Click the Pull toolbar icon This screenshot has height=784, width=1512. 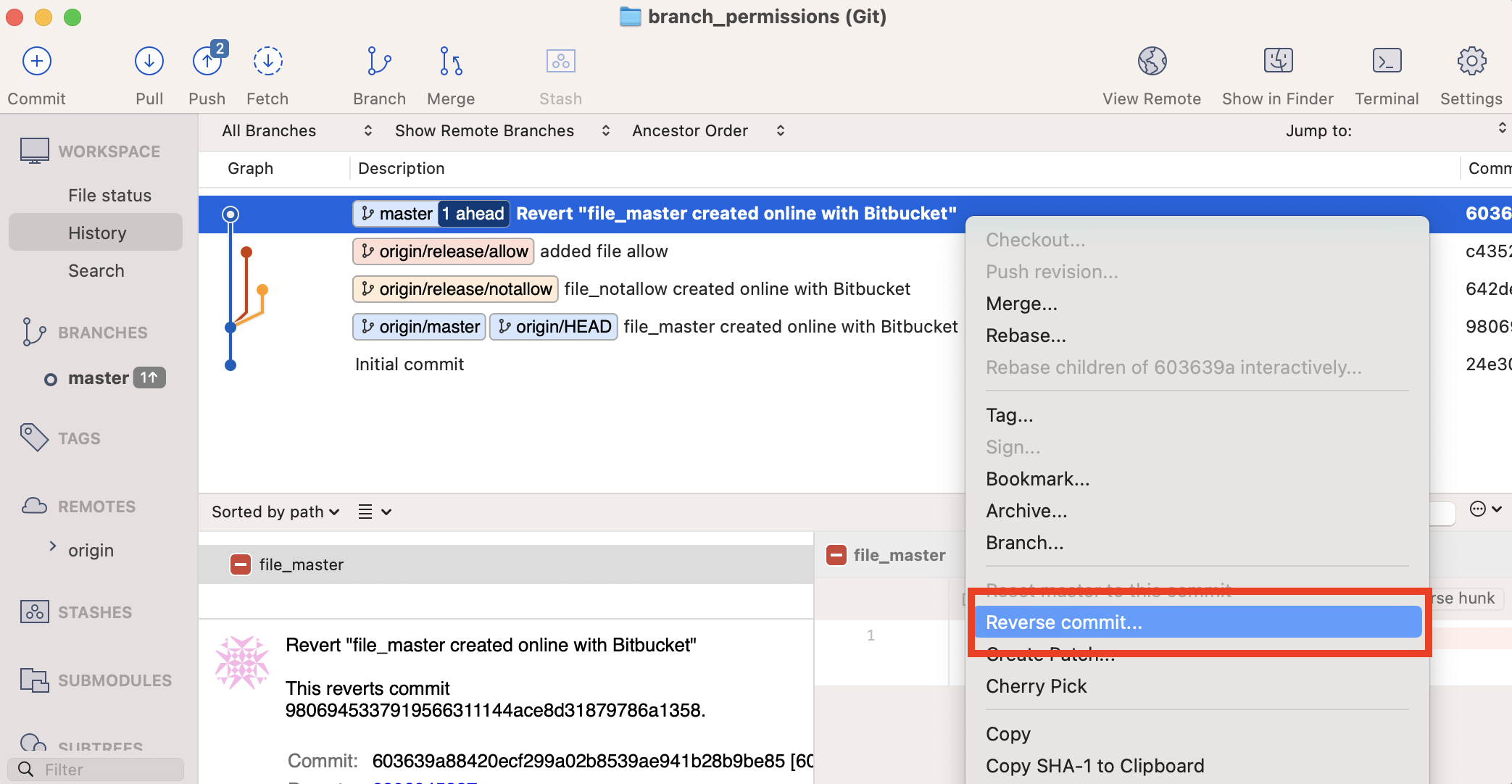pos(149,62)
